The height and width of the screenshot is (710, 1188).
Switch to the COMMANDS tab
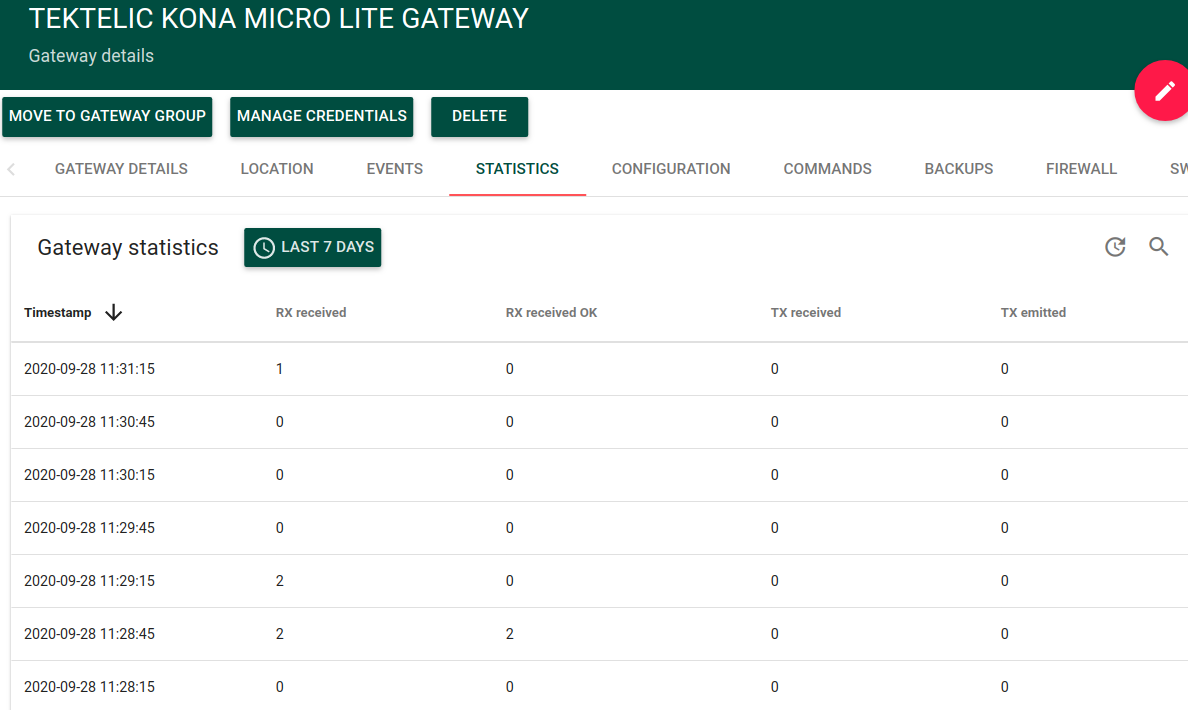tap(827, 168)
